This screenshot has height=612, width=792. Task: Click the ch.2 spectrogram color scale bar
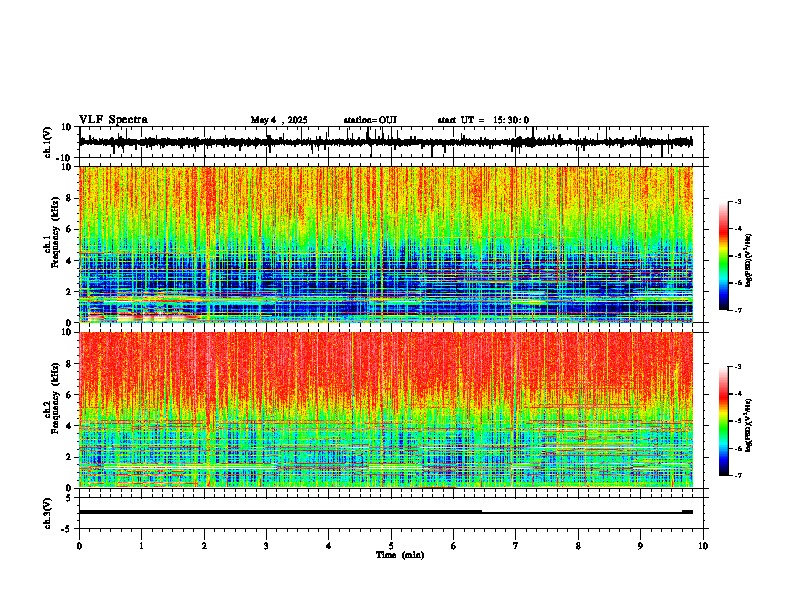(x=724, y=421)
